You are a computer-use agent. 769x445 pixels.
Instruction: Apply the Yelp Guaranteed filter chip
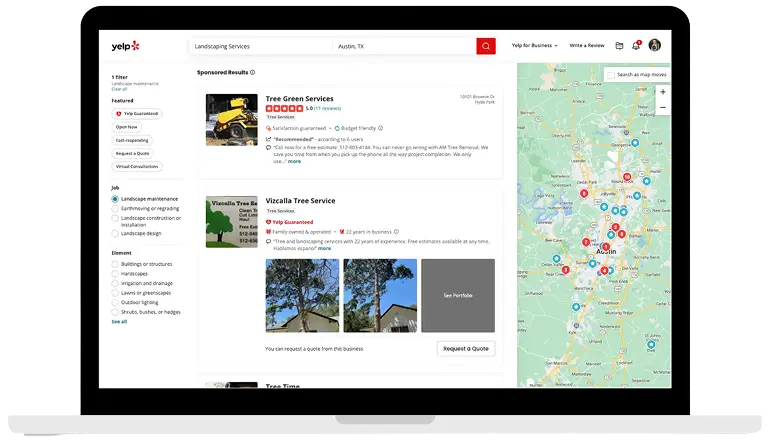(x=137, y=114)
